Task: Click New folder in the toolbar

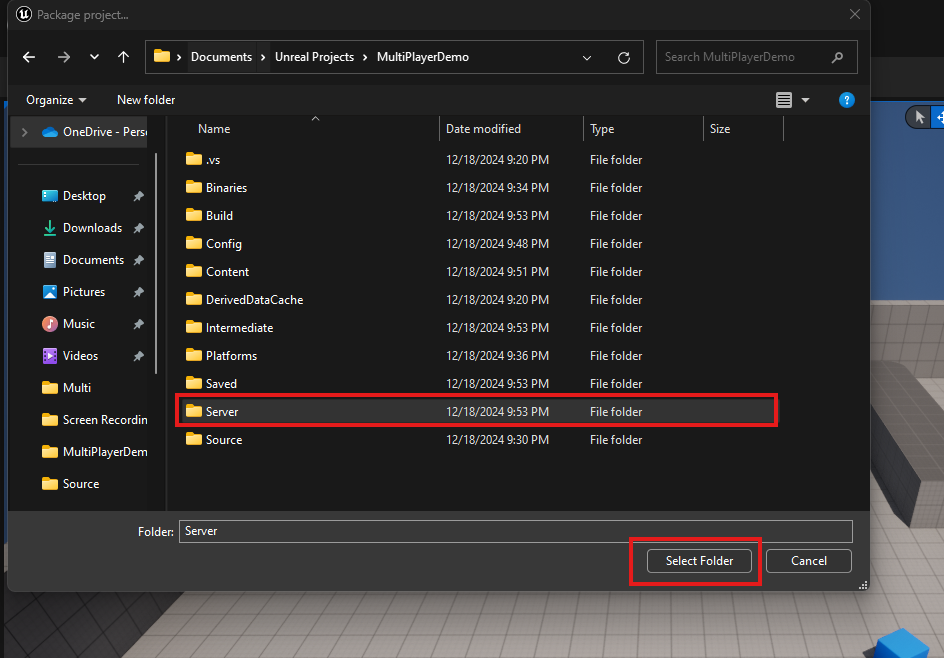Action: tap(146, 100)
